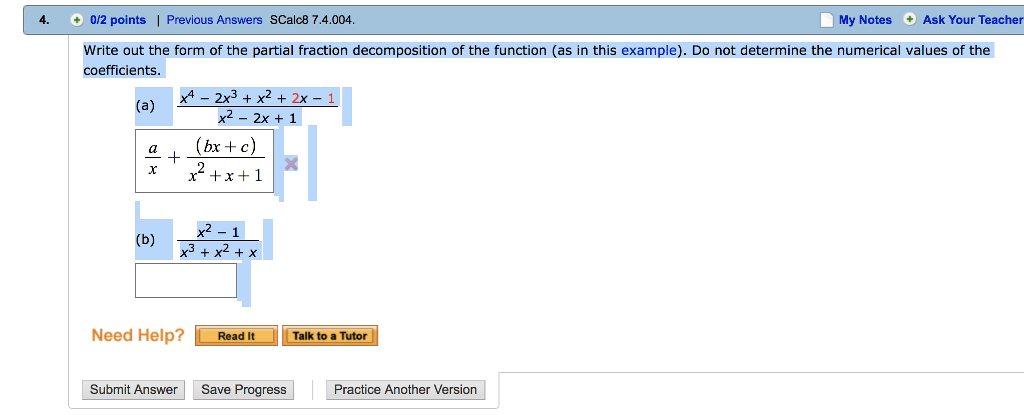Click the plus icon beside Ask Your Teacher
Screen dimensions: 1024x415
pos(910,20)
